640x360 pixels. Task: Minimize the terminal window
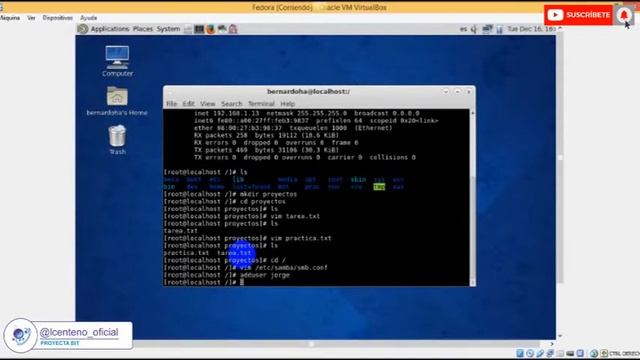[446, 92]
